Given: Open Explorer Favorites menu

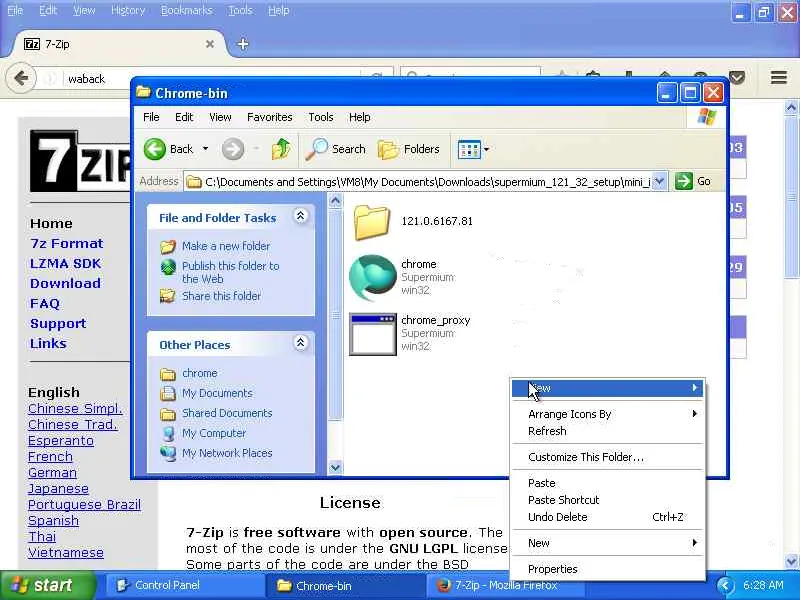Looking at the screenshot, I should coord(269,117).
